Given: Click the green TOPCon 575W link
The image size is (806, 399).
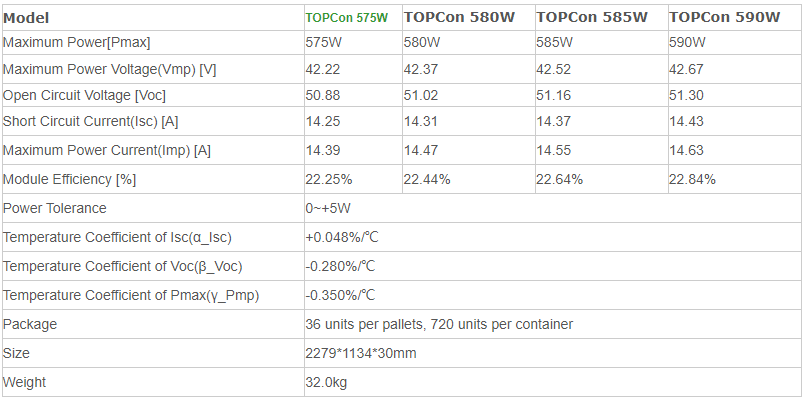Looking at the screenshot, I should tap(346, 18).
